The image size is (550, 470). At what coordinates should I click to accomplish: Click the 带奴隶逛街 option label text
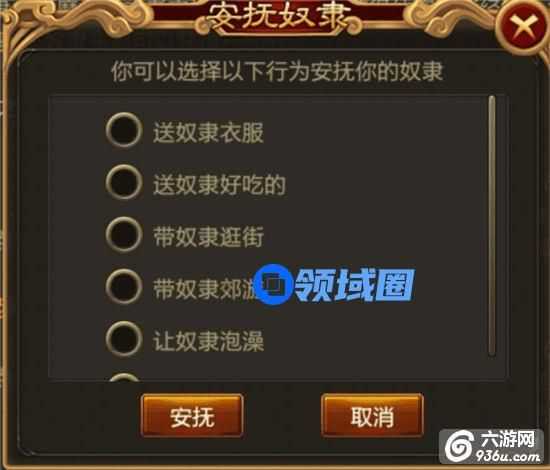208,237
